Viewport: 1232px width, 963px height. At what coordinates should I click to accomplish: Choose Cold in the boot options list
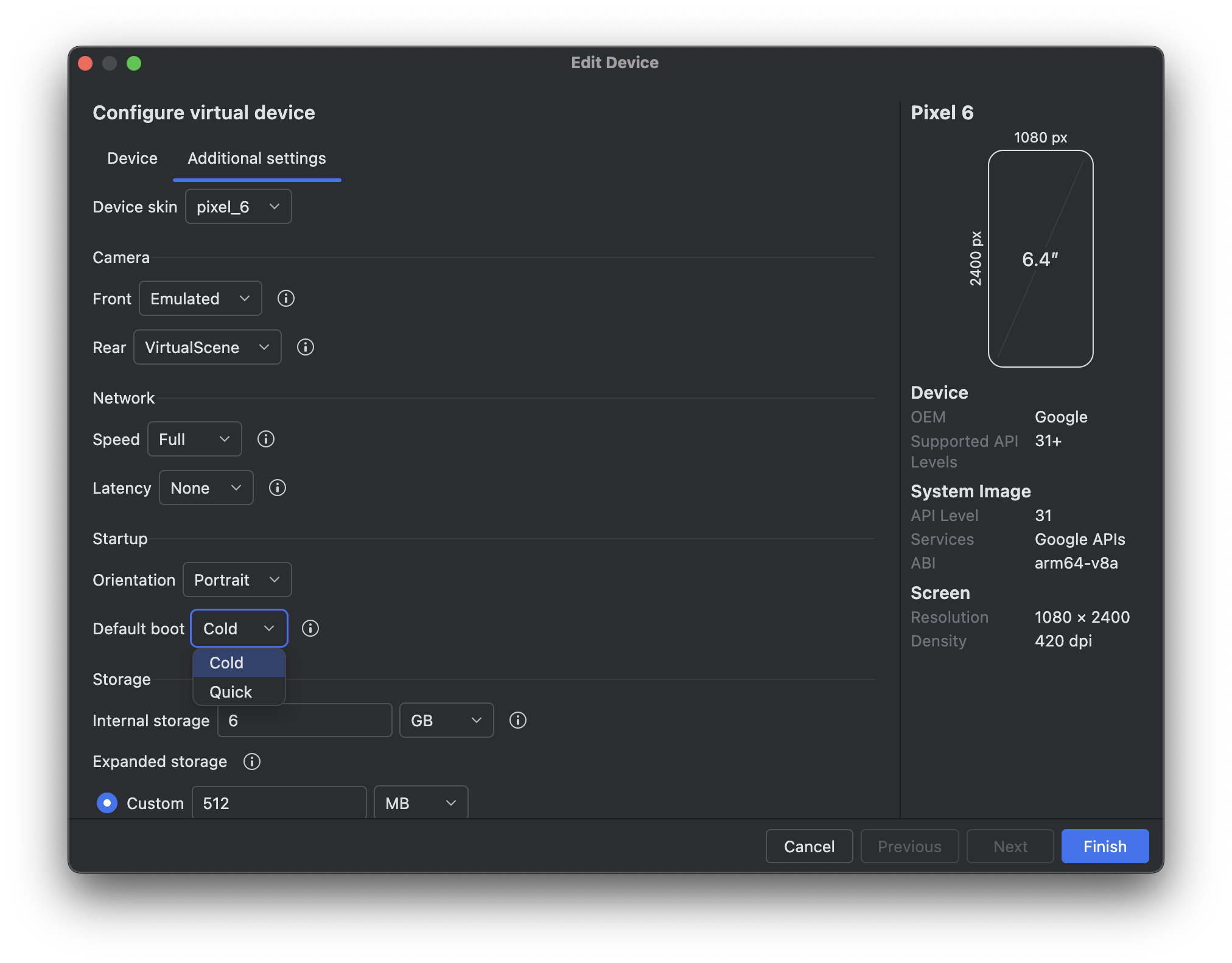(x=239, y=662)
